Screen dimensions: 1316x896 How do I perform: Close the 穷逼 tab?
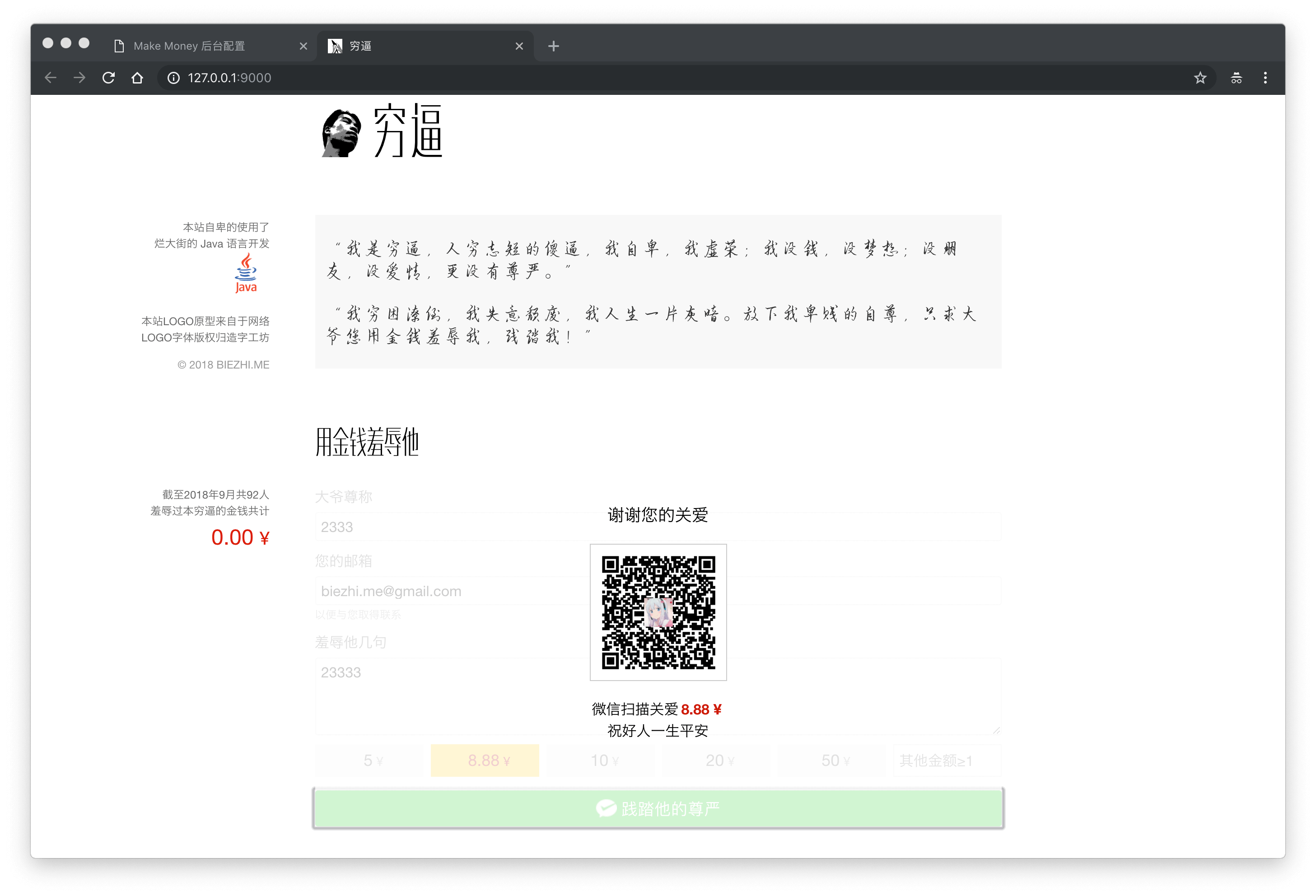519,46
